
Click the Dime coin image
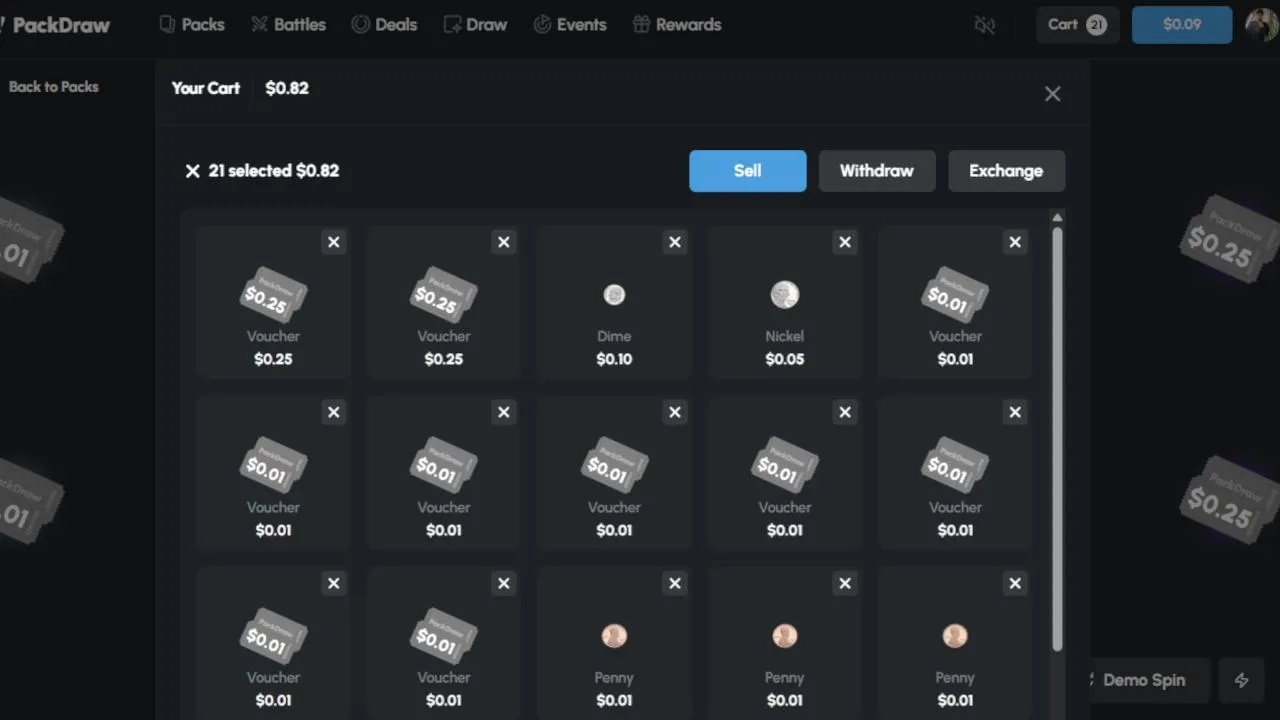(614, 295)
